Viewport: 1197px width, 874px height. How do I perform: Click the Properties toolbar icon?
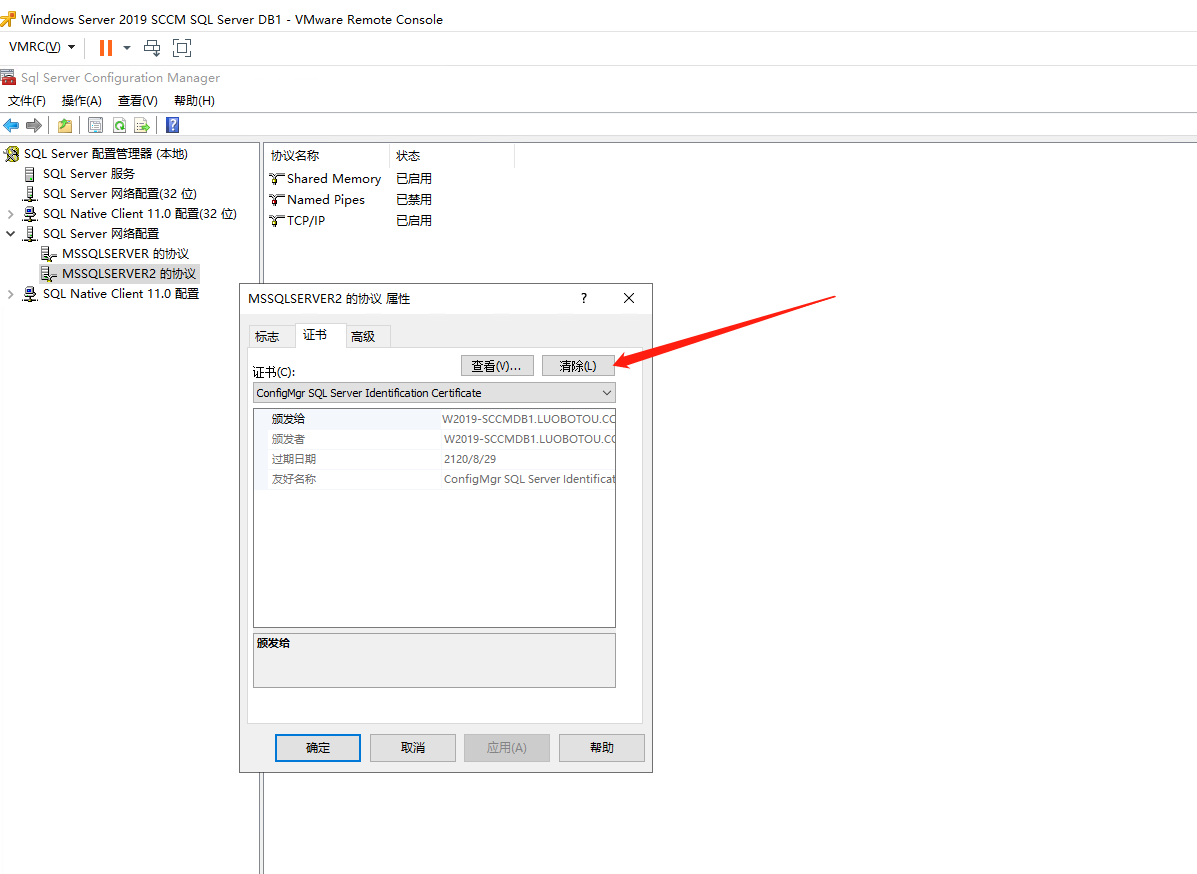[95, 125]
